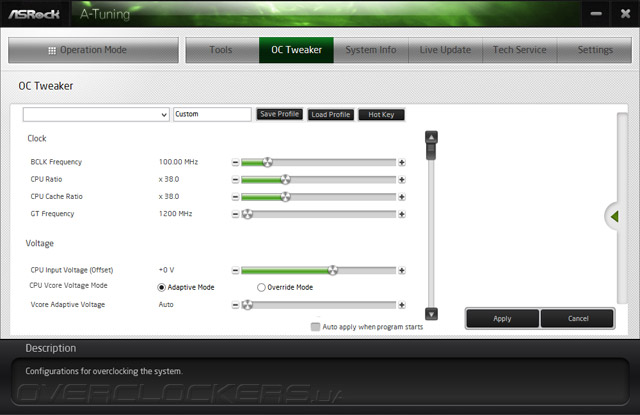The height and width of the screenshot is (415, 640).
Task: Decrease GT Frequency with minus button
Action: tap(235, 214)
